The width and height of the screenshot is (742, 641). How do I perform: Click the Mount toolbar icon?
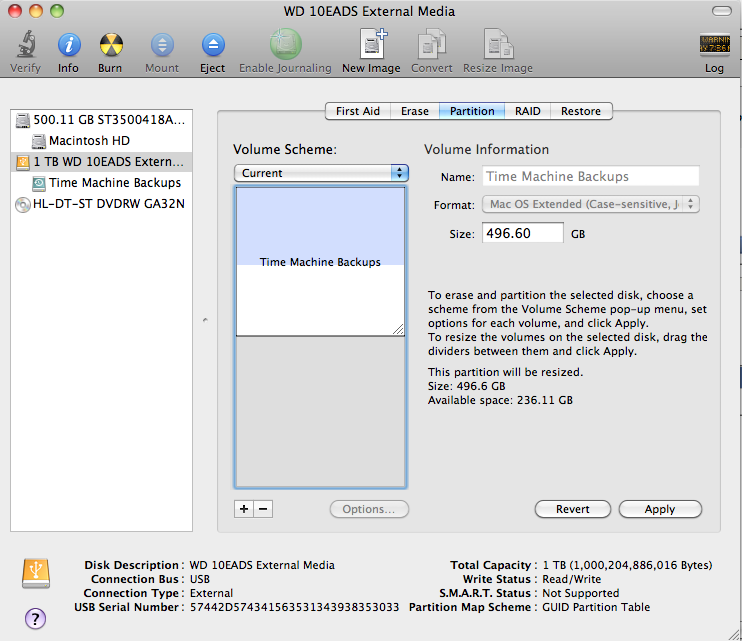[x=162, y=45]
